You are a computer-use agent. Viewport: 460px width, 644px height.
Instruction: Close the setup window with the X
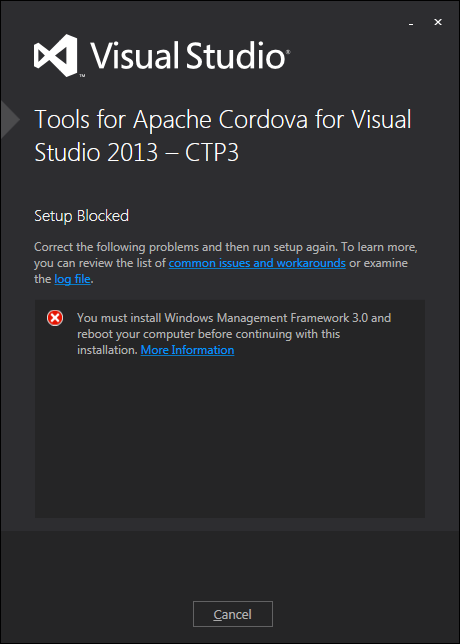click(x=438, y=22)
